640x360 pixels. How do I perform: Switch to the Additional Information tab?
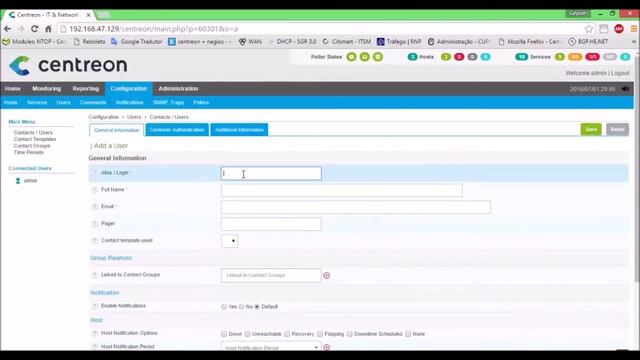[x=239, y=130]
